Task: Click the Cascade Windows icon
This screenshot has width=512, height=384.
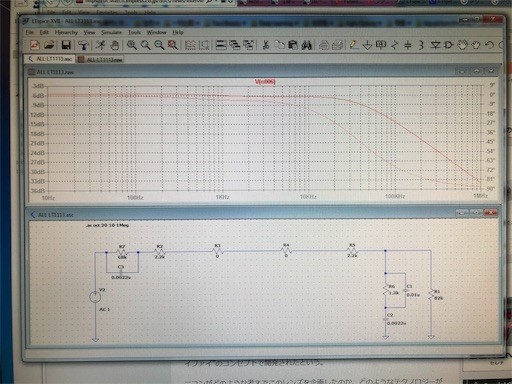Action: 235,45
